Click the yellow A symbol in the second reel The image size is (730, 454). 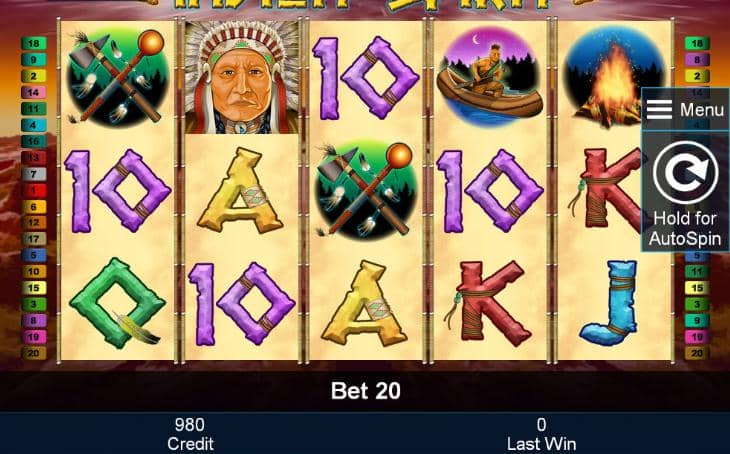pyautogui.click(x=241, y=190)
